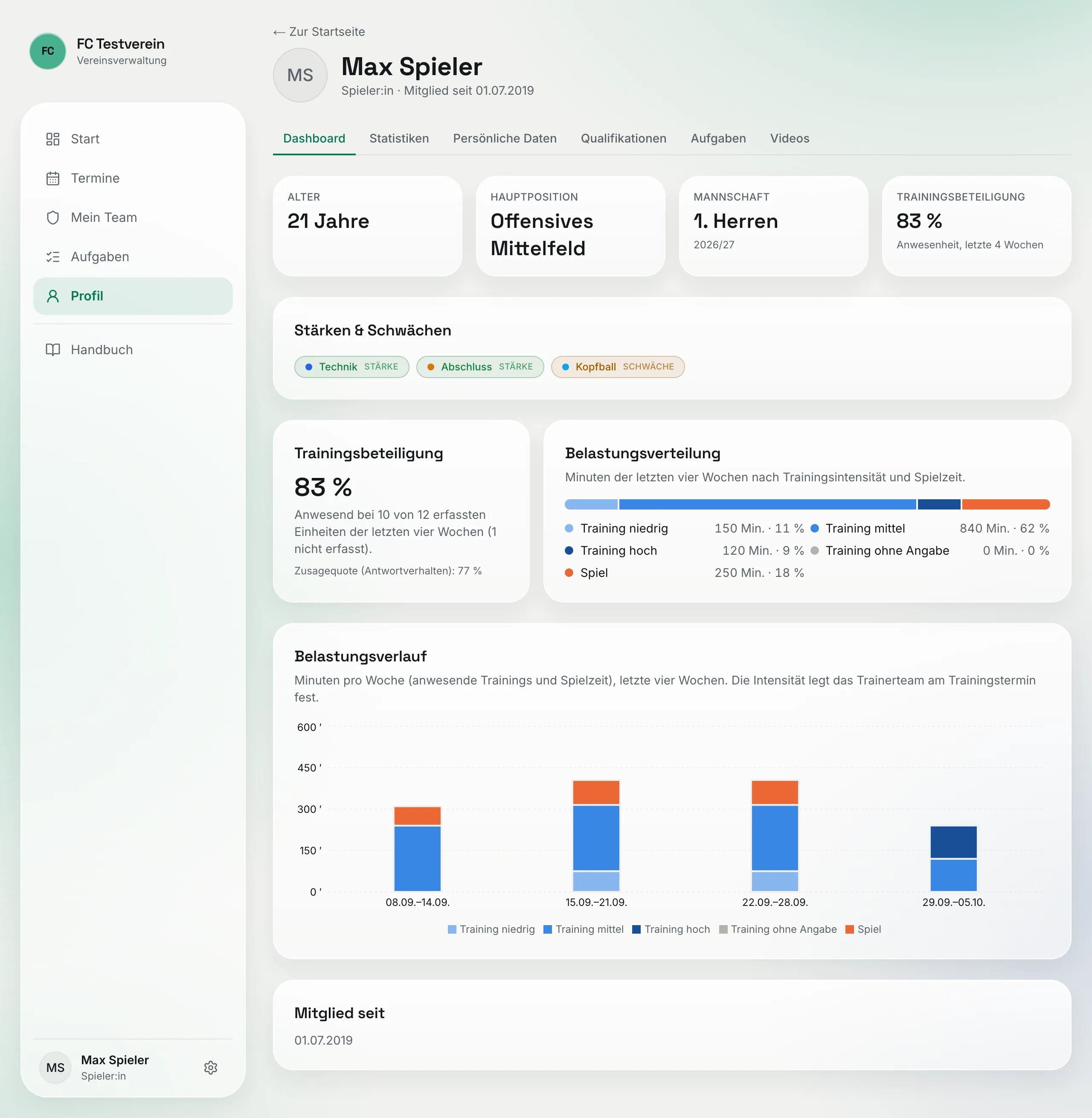
Task: Click the dark blue Training hoch bar segment
Action: pyautogui.click(x=939, y=504)
